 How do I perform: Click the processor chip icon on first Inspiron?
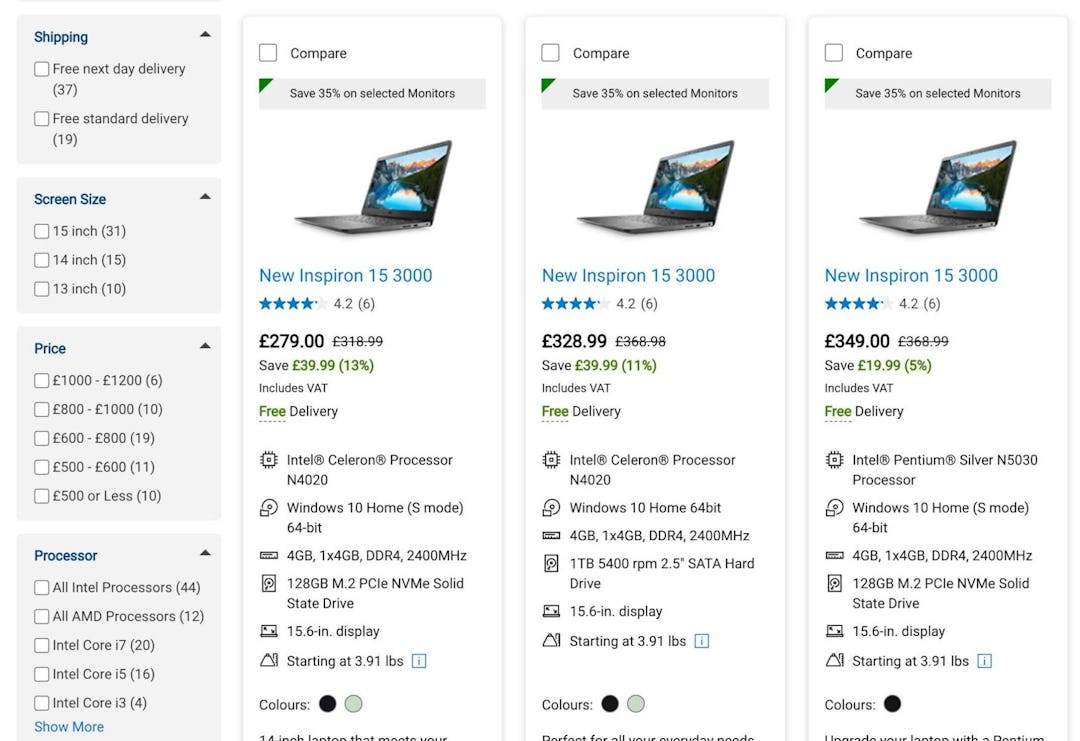pyautogui.click(x=268, y=460)
